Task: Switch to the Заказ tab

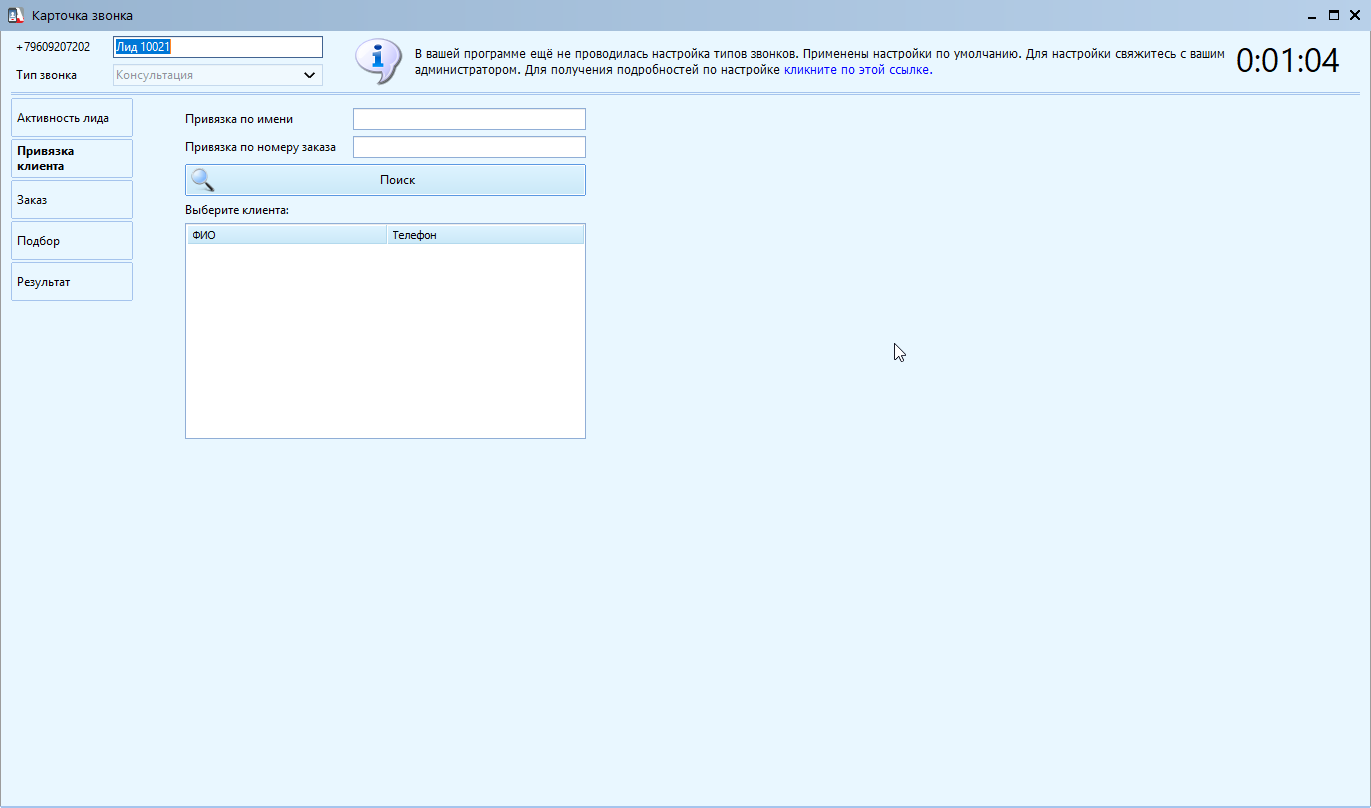Action: [72, 200]
